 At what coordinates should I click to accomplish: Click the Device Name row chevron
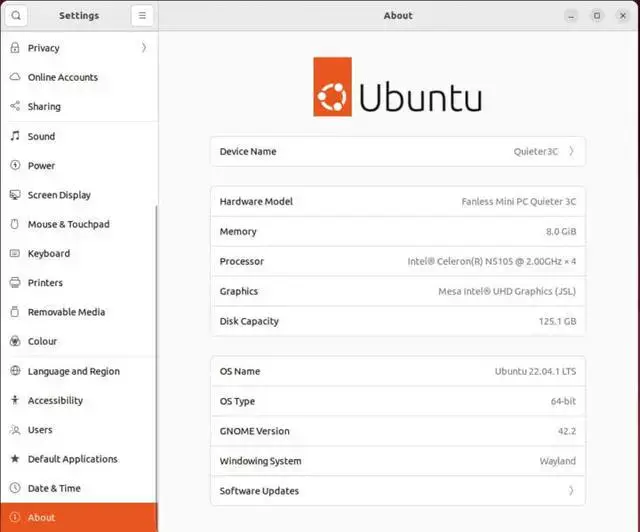(571, 151)
